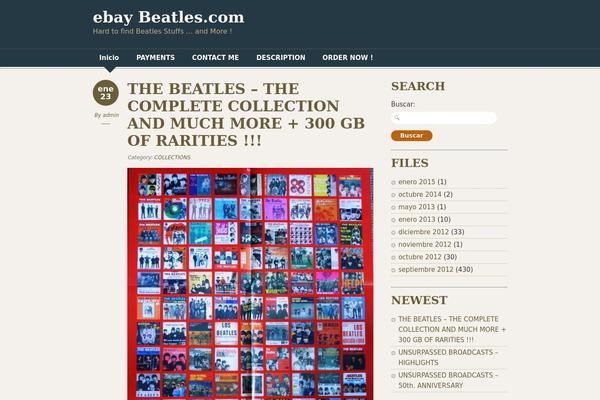Click the Beatles record covers poster image
Image resolution: width=600 pixels, height=400 pixels.
coord(250,284)
